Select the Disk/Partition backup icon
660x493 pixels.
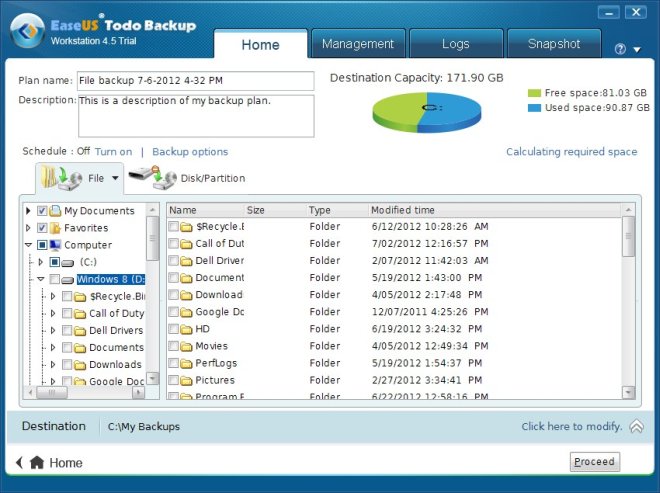tap(152, 177)
